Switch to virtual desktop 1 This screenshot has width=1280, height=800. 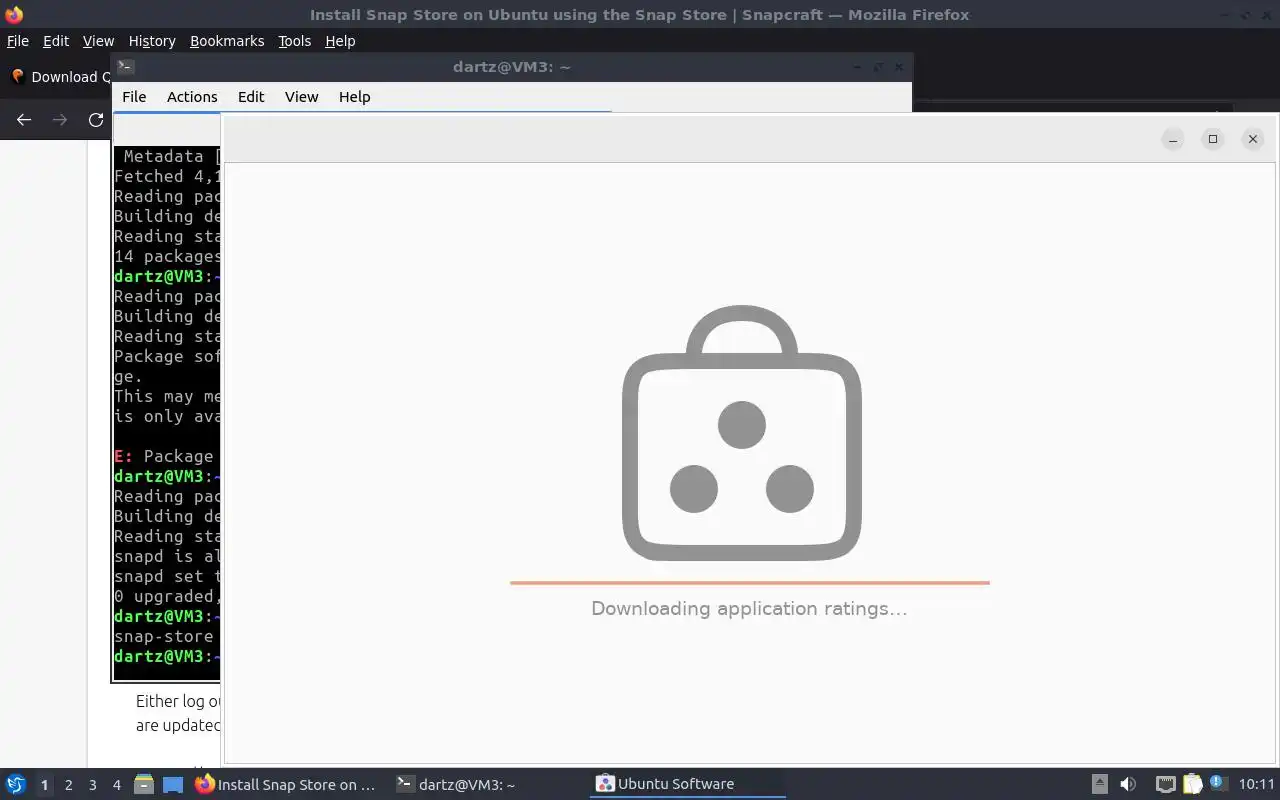(x=44, y=785)
